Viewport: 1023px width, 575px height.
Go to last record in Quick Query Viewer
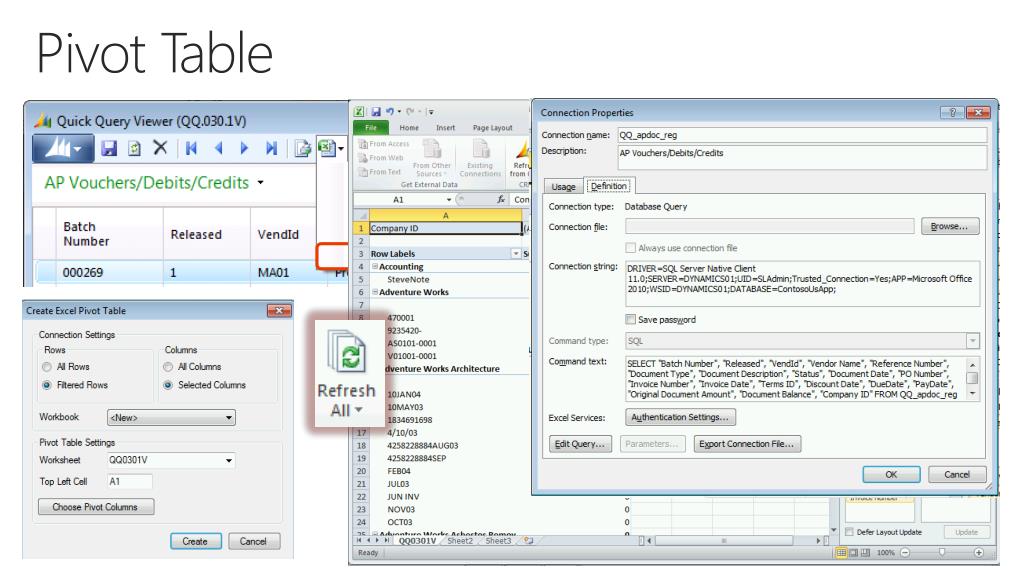click(x=271, y=149)
